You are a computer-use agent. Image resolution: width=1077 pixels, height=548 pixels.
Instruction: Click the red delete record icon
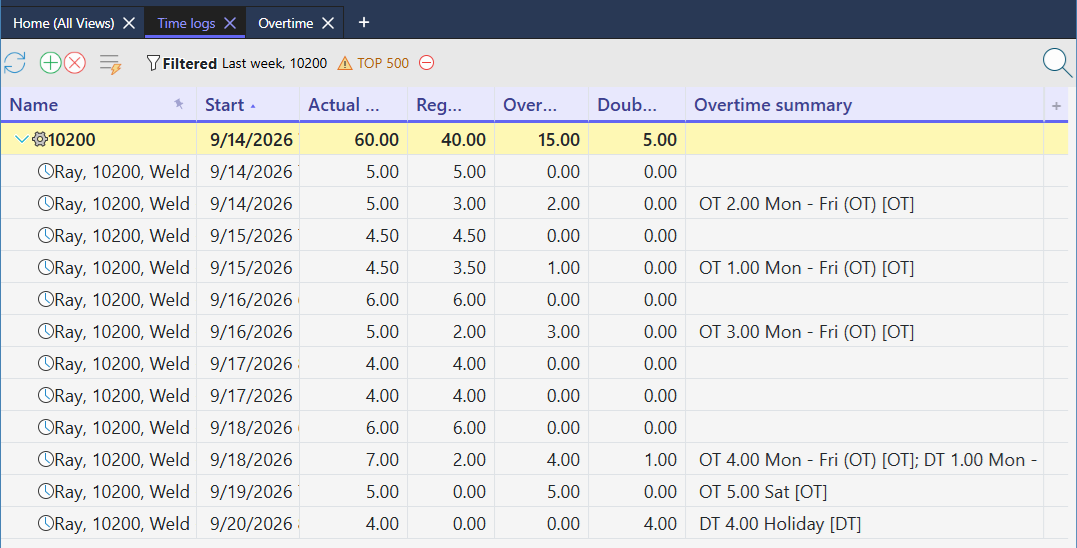(75, 63)
